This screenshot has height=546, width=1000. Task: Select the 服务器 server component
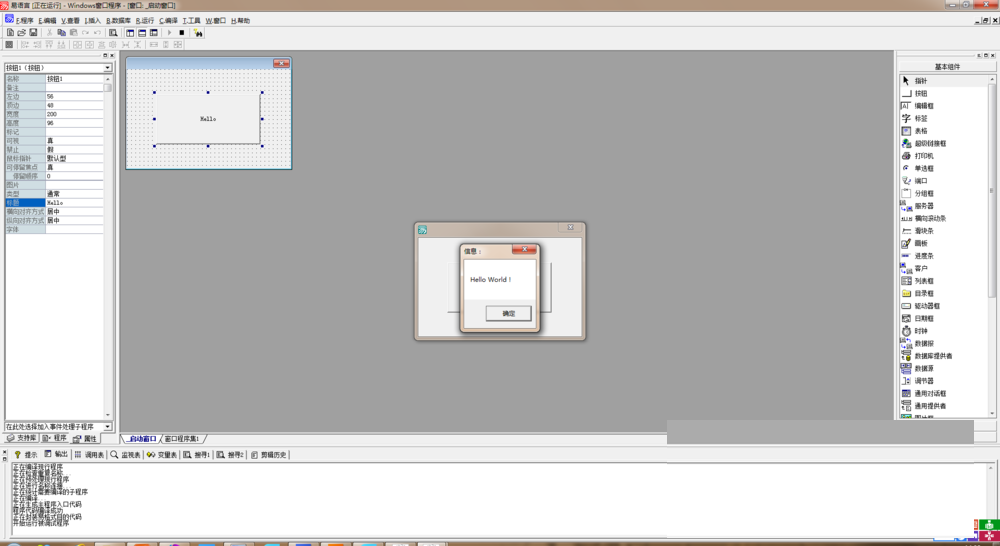(x=945, y=206)
